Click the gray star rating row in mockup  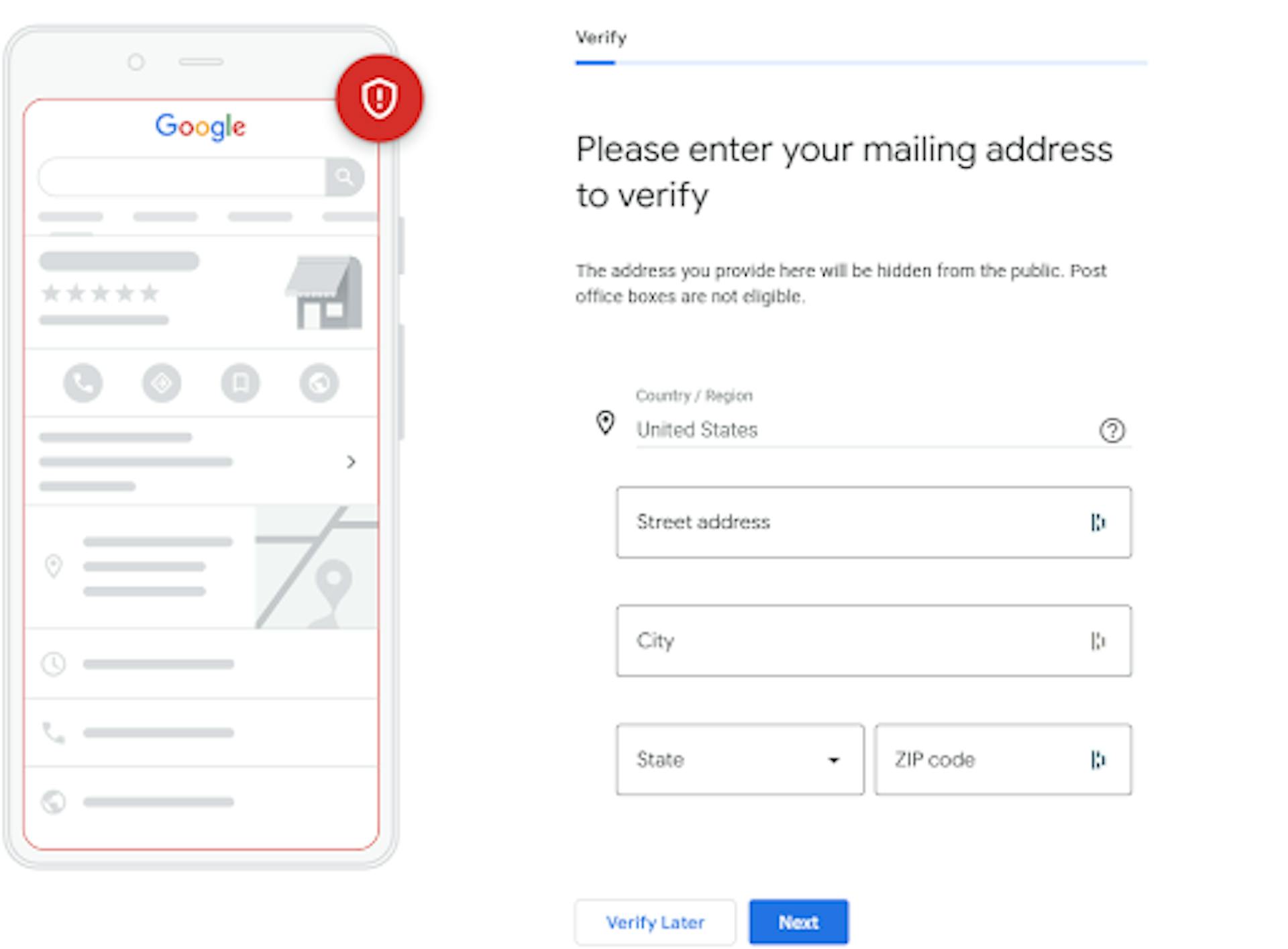pos(100,293)
